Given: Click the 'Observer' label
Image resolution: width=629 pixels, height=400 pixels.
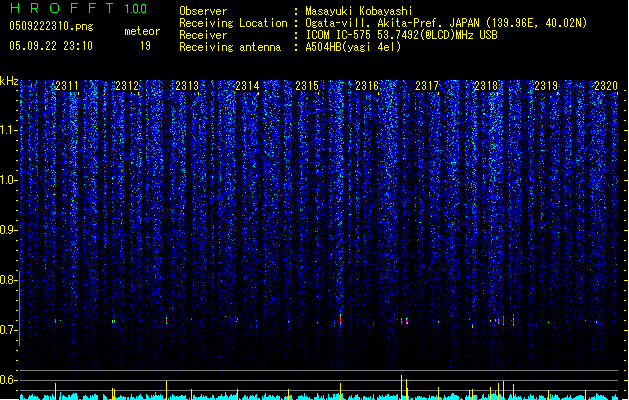Looking at the screenshot, I should pyautogui.click(x=203, y=11).
